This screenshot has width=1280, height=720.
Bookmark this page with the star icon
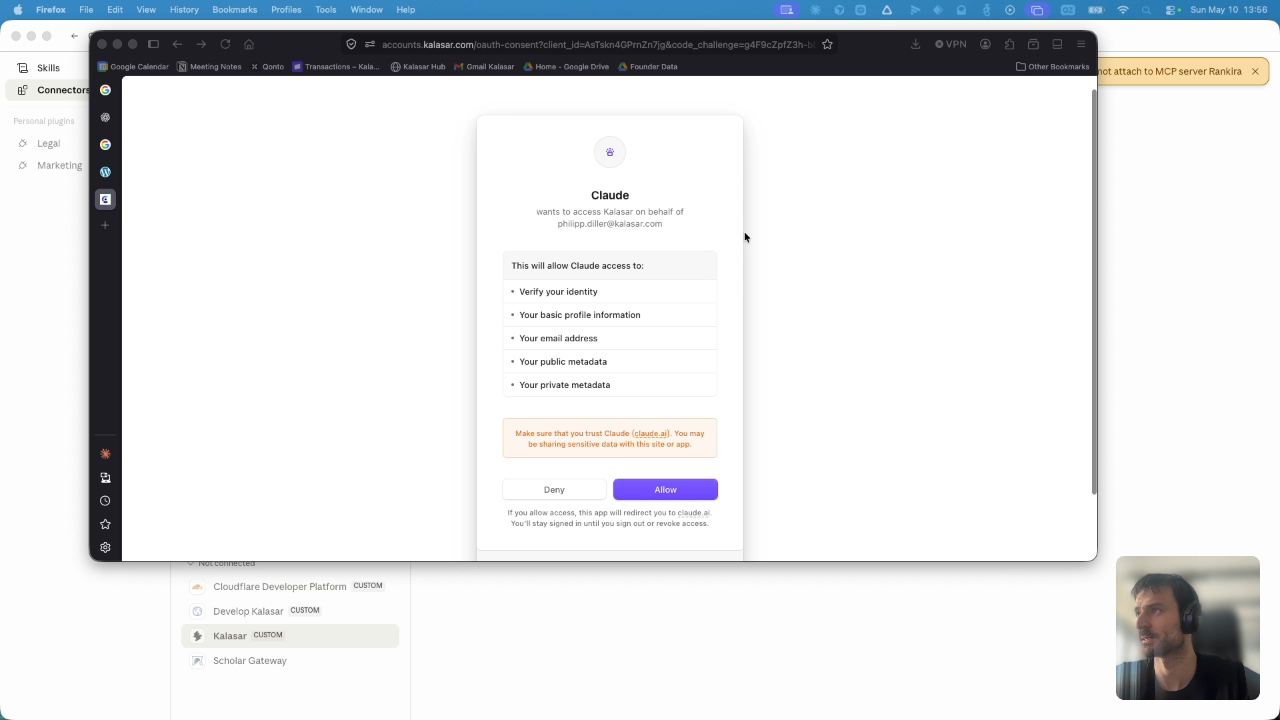coord(827,44)
